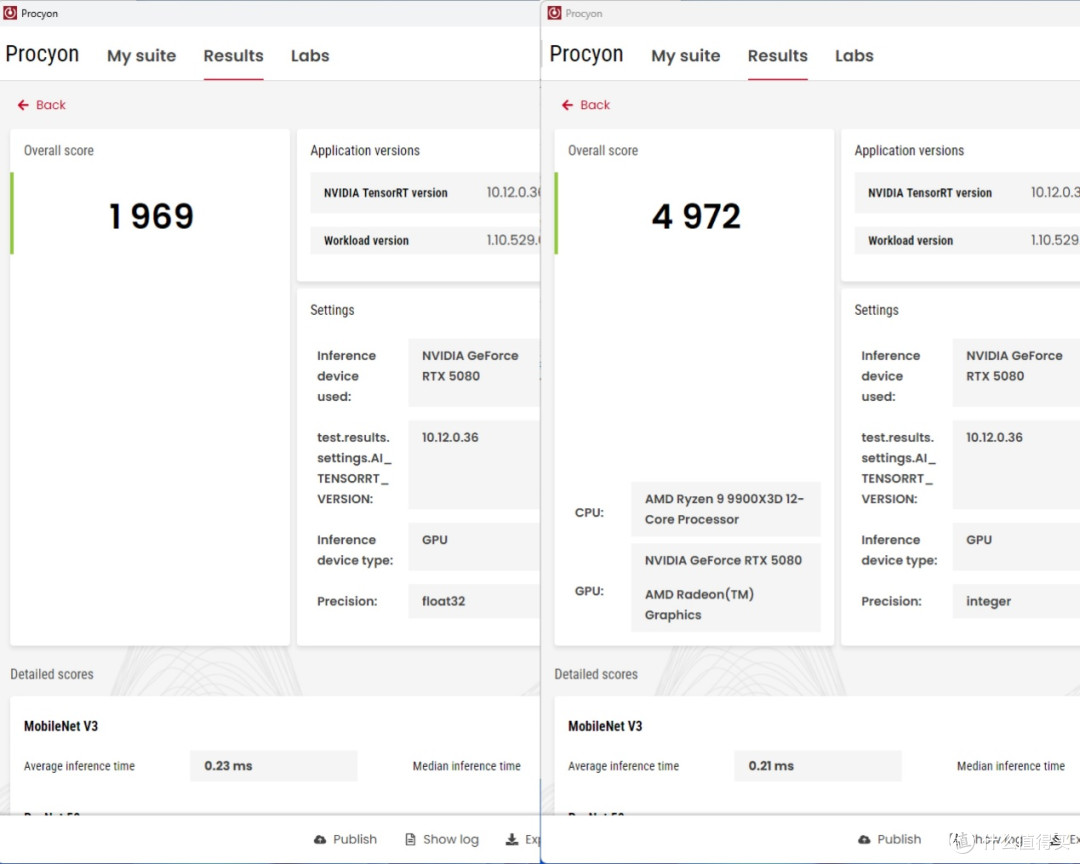Click 'NVIDIA TensorRT version' in the right window

[930, 193]
